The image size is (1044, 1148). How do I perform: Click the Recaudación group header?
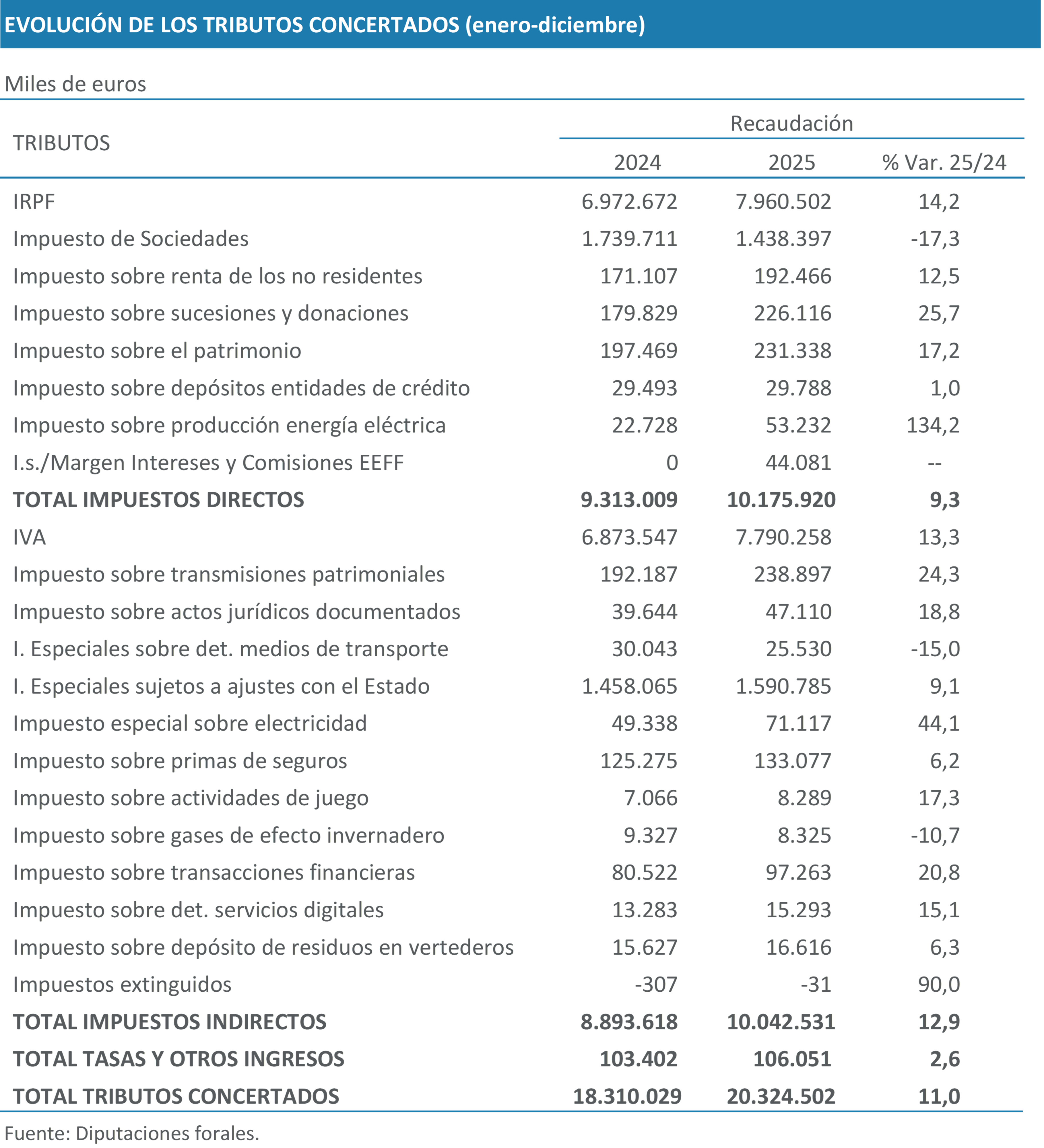click(x=792, y=124)
